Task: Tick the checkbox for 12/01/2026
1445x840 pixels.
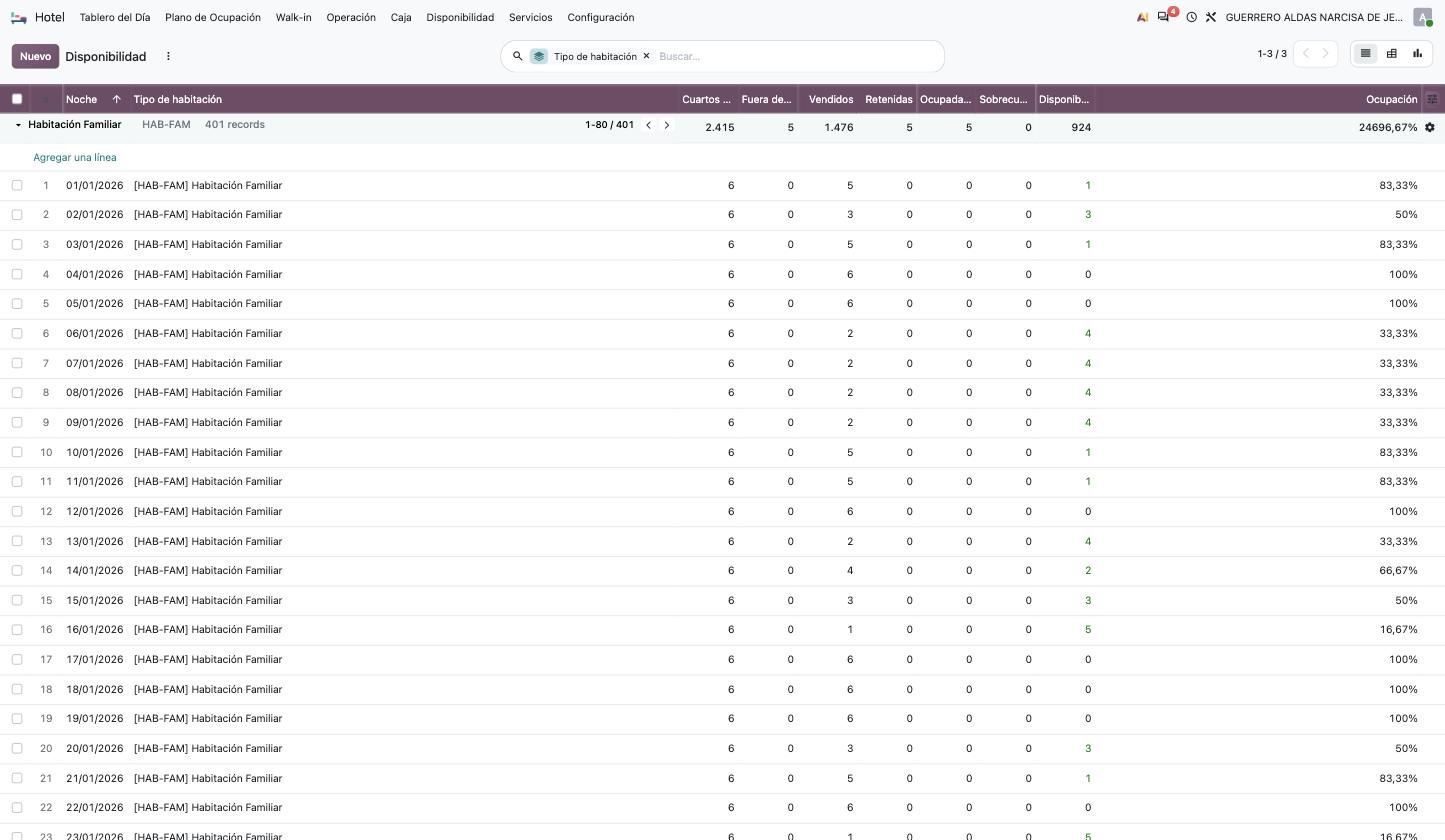Action: tap(17, 511)
